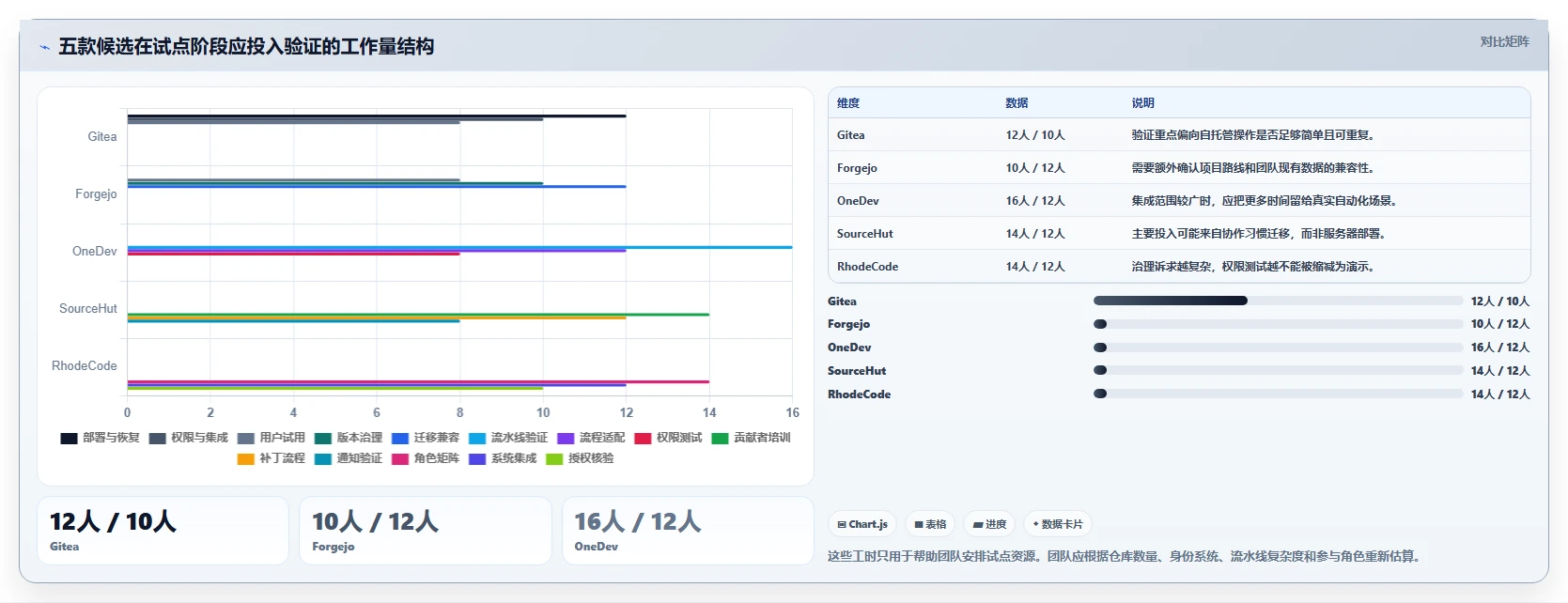Click the note starting 治理诉求越复杂
This screenshot has height=603, width=1568.
1255,267
